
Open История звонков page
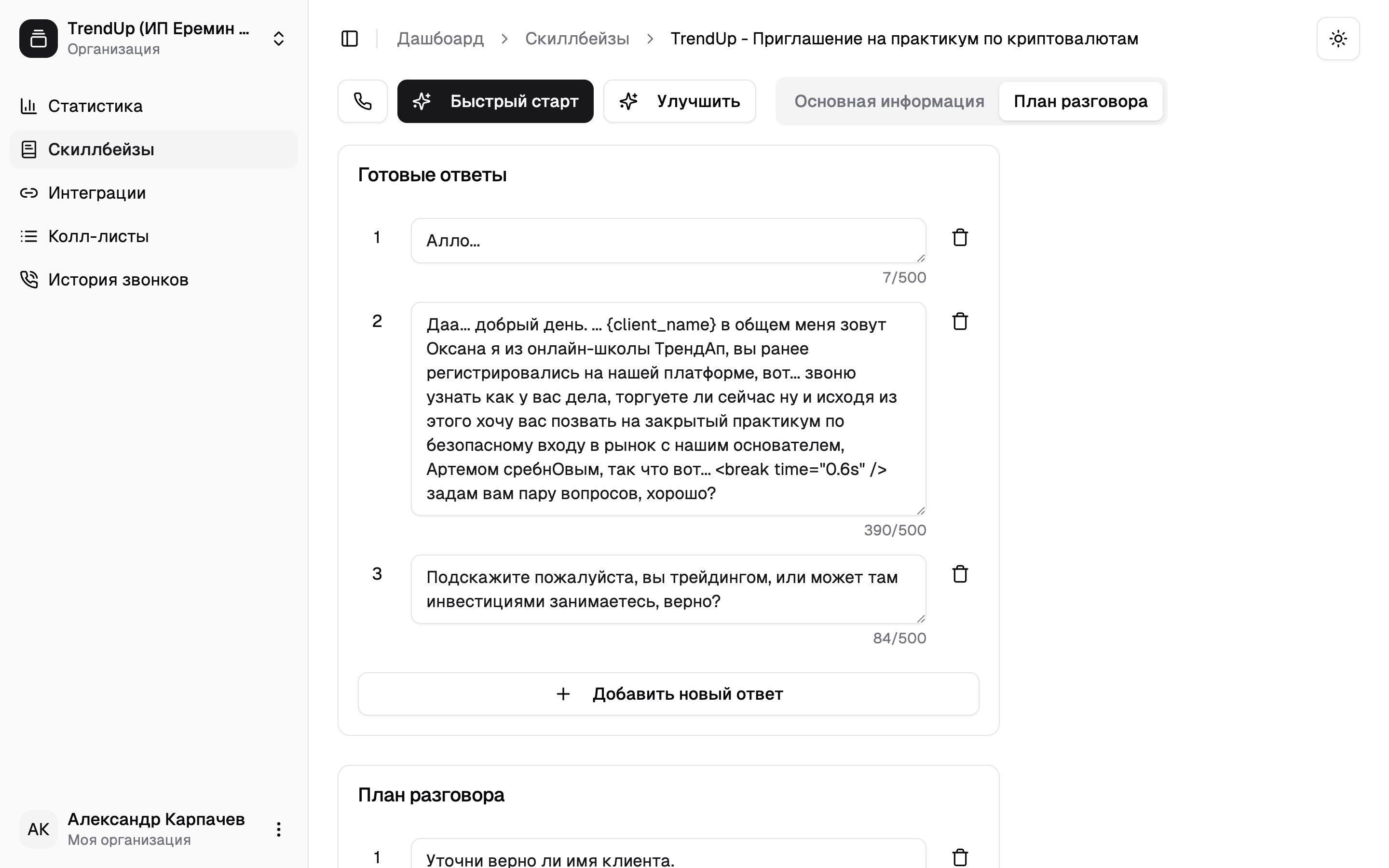pos(118,280)
